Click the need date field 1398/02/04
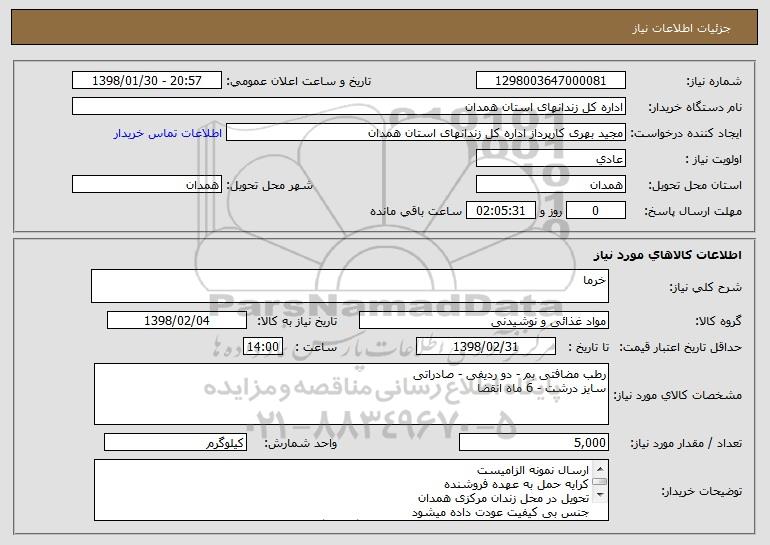Image resolution: width=770 pixels, height=545 pixels. click(177, 321)
